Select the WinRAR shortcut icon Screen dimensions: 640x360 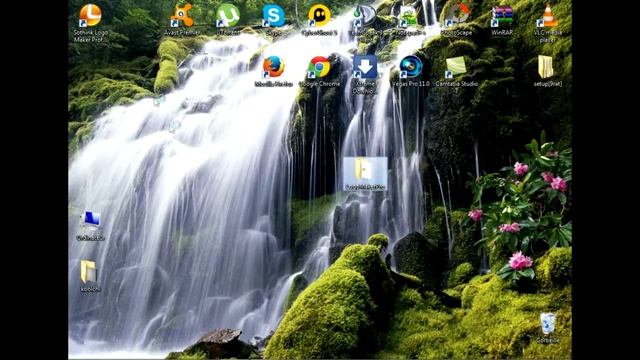(502, 16)
